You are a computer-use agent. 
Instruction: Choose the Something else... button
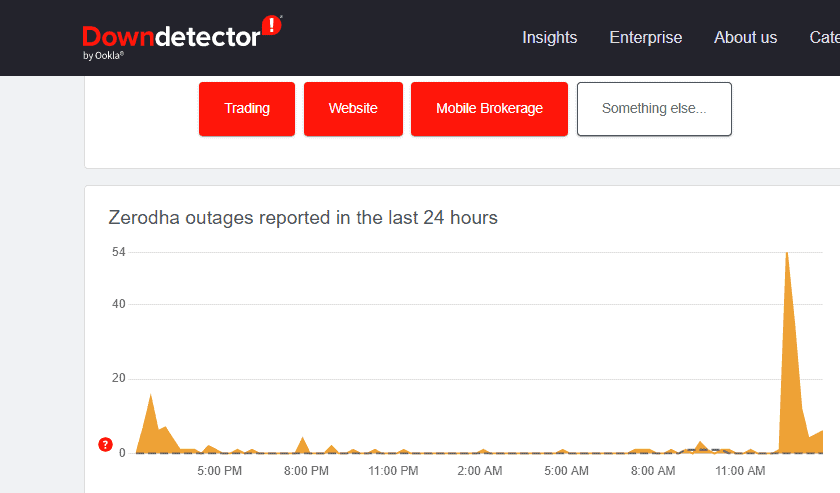654,109
